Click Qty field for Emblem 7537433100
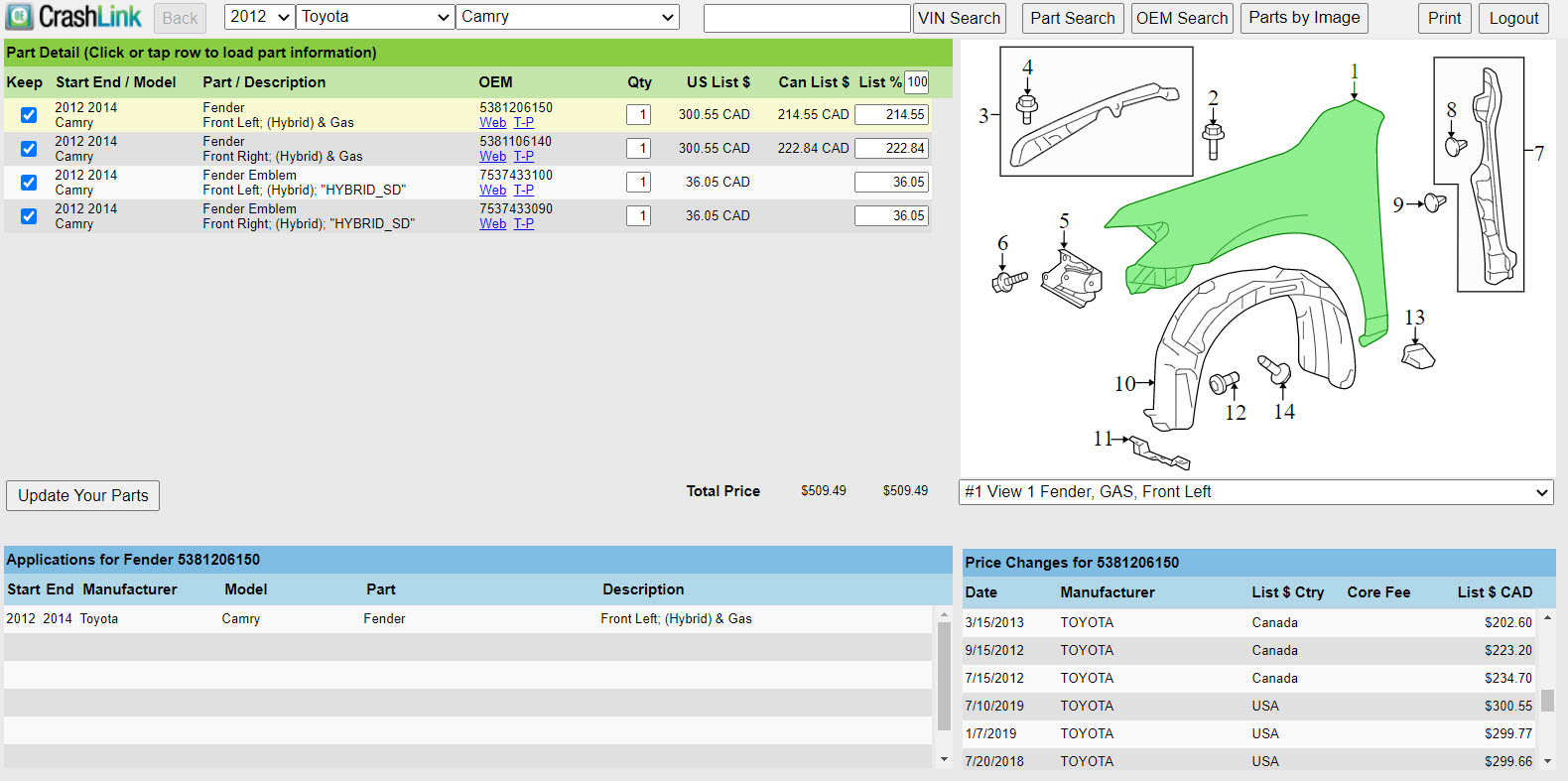This screenshot has height=781, width=1568. 638,183
